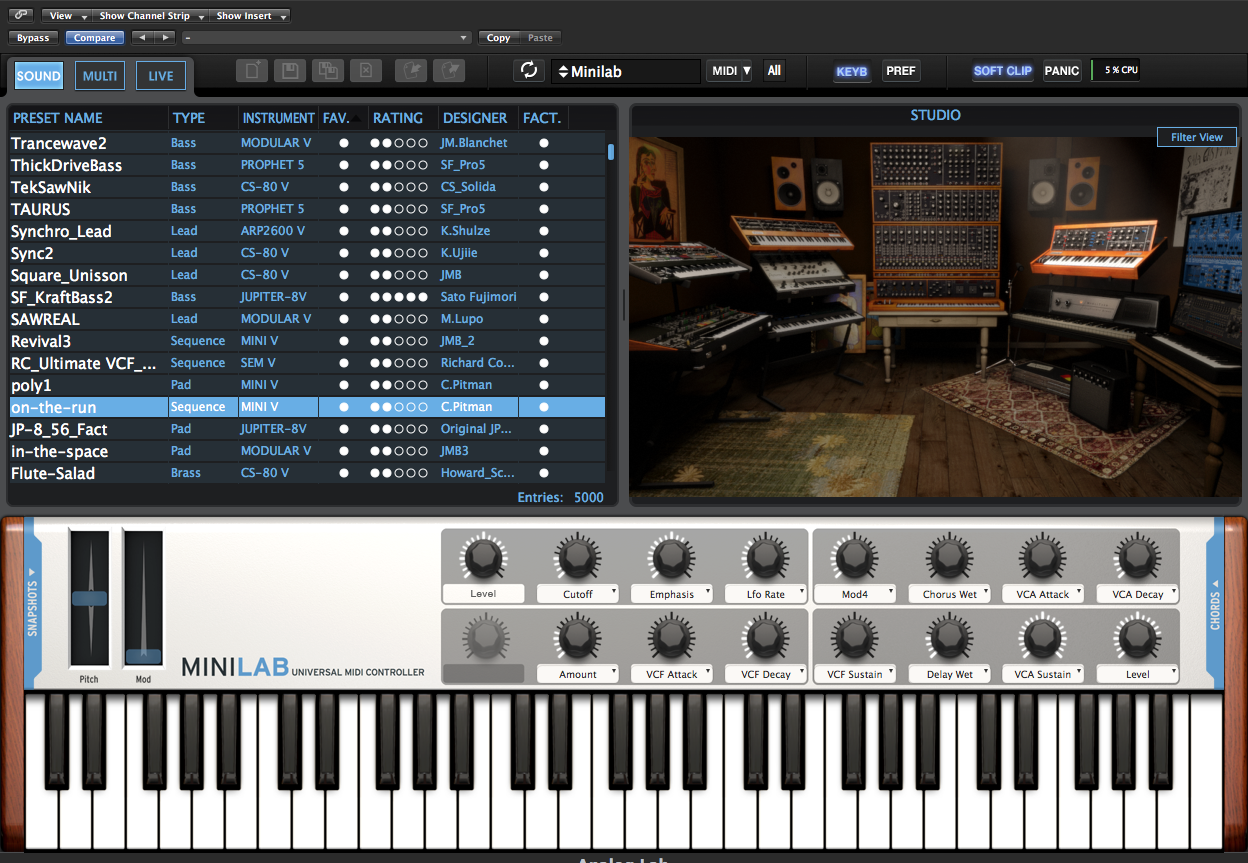Click the Emphasis knob
Screen dimensions: 1248x863
(x=671, y=557)
